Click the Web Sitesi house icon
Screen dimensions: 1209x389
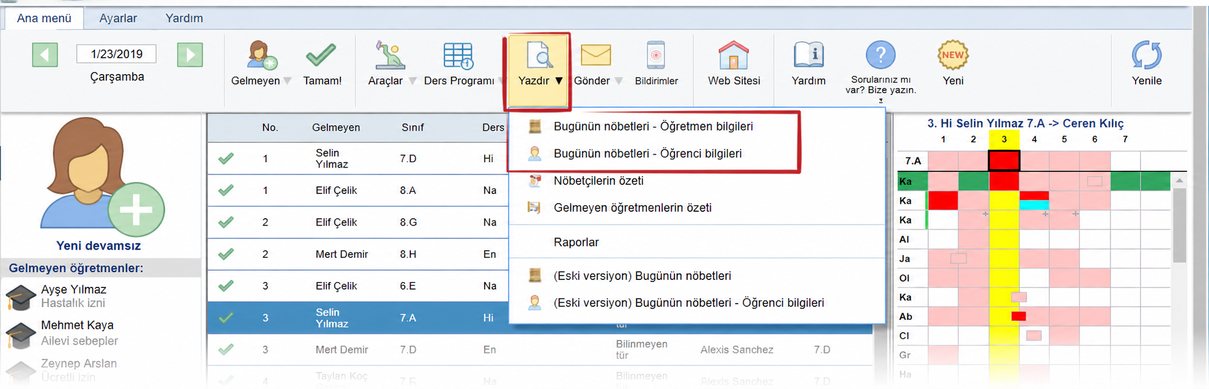[x=734, y=55]
